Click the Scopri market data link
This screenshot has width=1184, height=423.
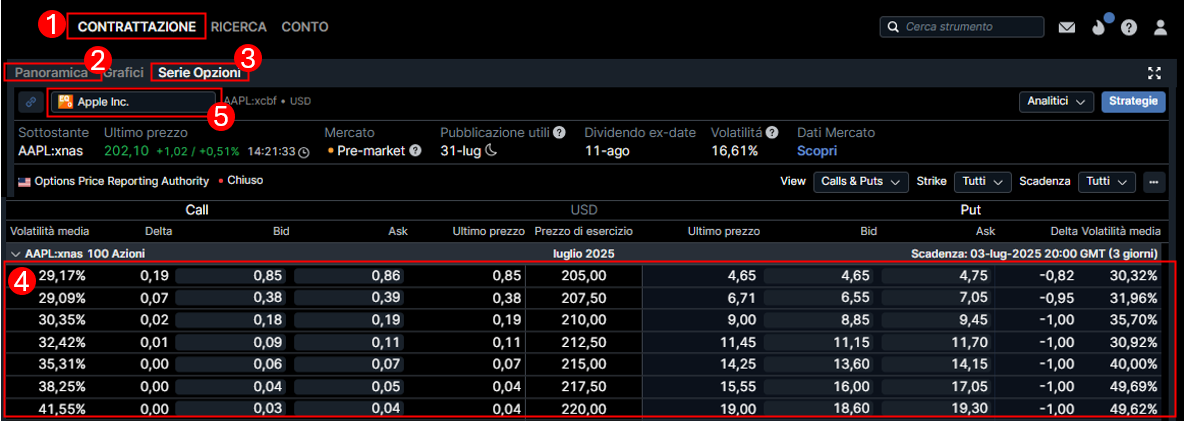point(817,151)
